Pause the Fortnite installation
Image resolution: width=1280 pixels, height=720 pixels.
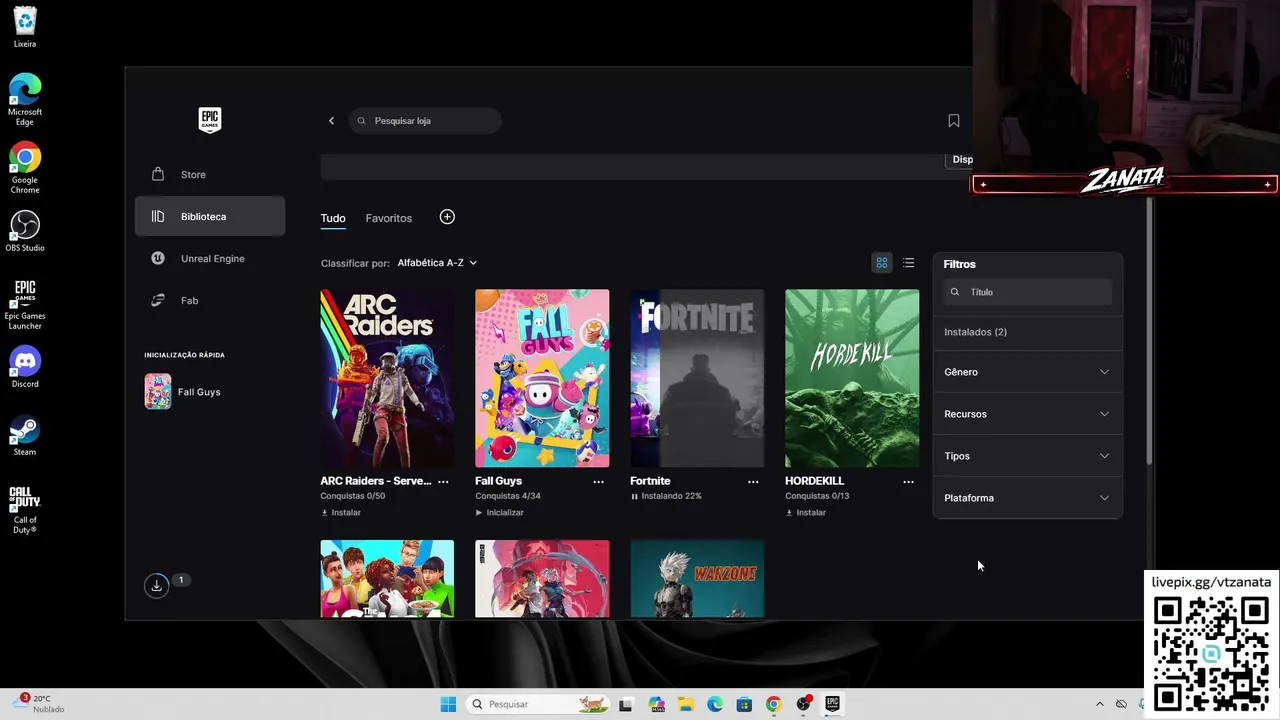pyautogui.click(x=635, y=496)
